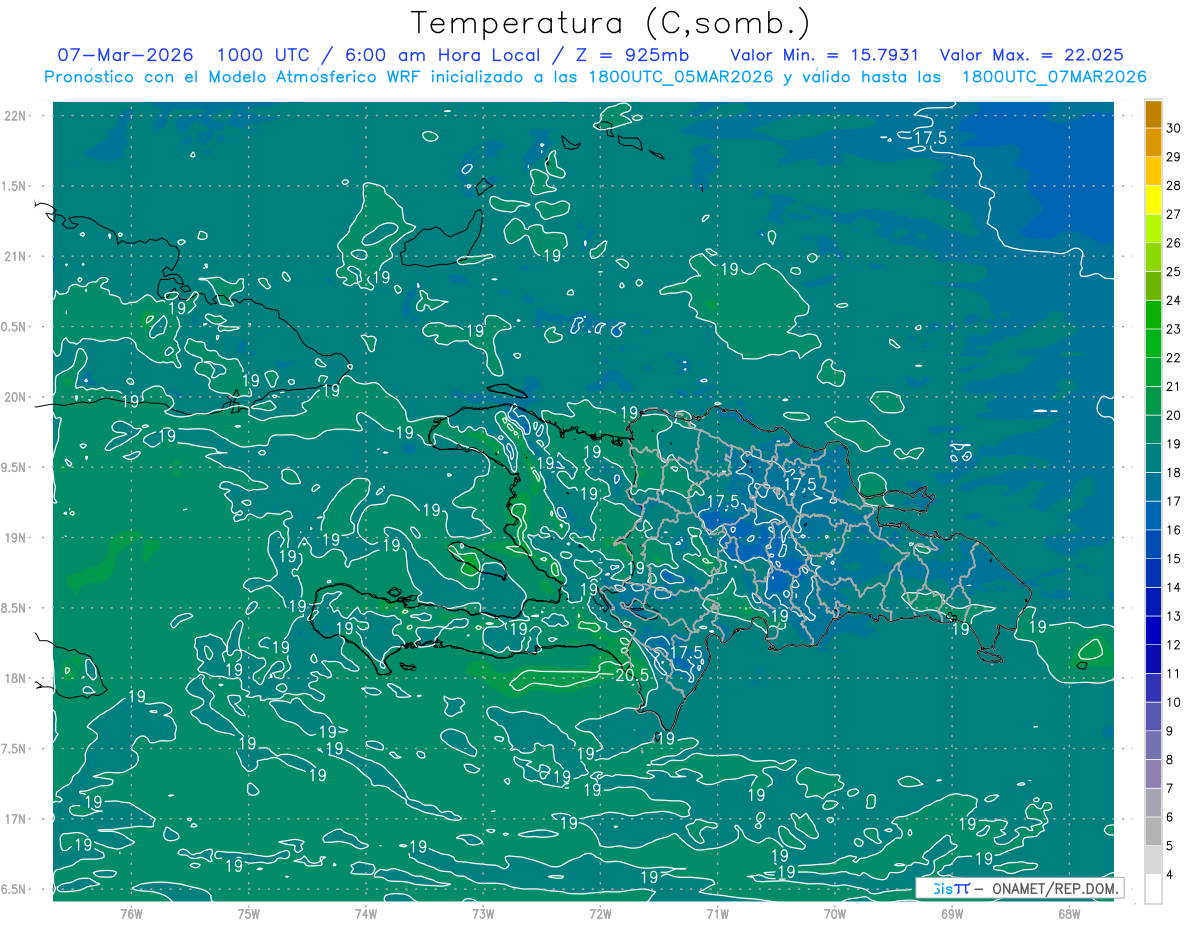Click the color scale value '14'
Viewport: 1200px width, 927px height.
(1174, 587)
